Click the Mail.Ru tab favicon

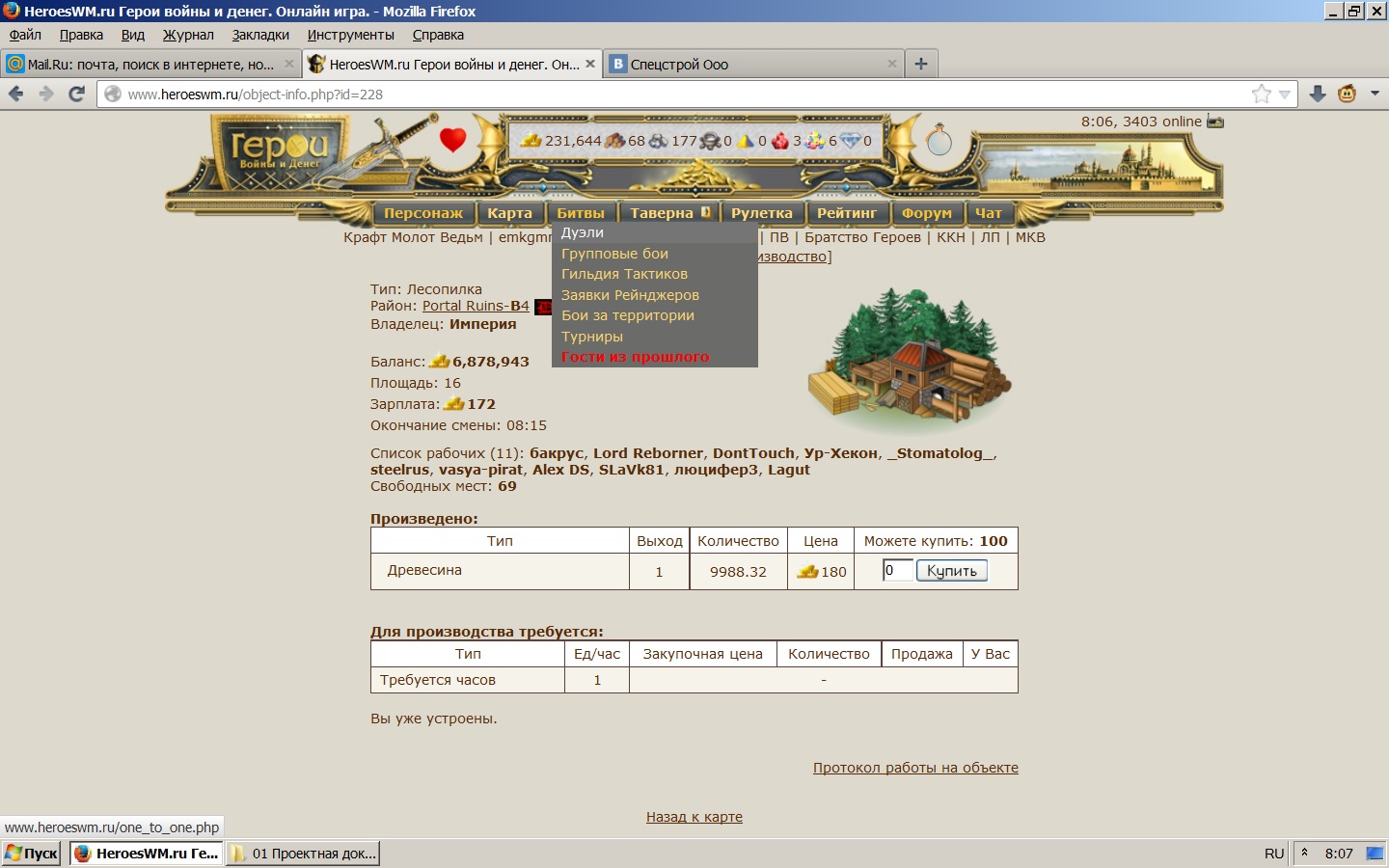click(x=15, y=64)
